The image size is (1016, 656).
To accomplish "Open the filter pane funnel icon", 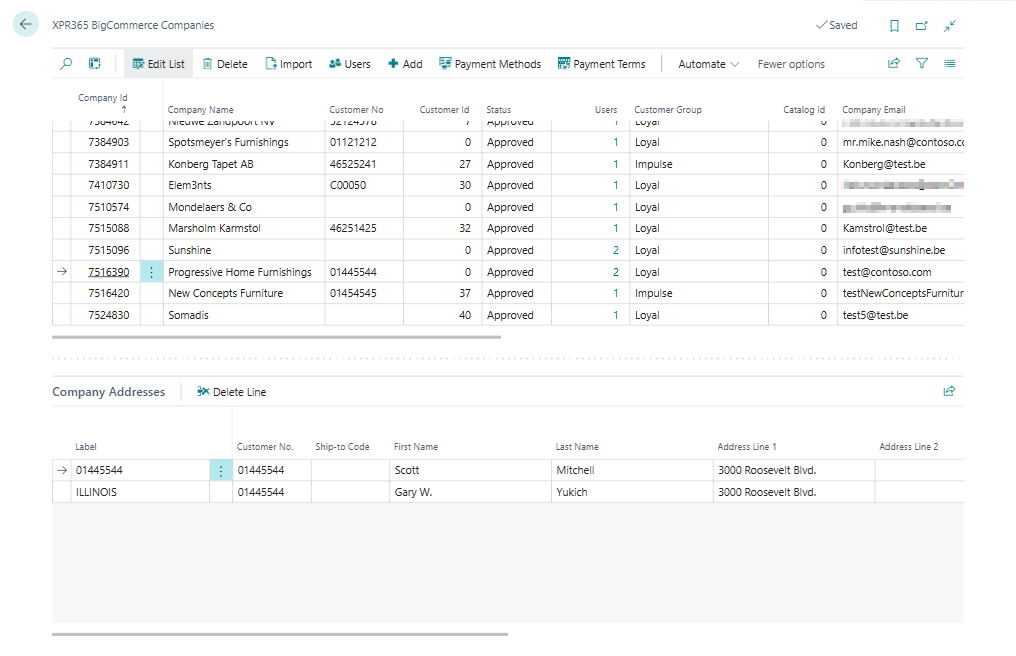I will pos(921,63).
